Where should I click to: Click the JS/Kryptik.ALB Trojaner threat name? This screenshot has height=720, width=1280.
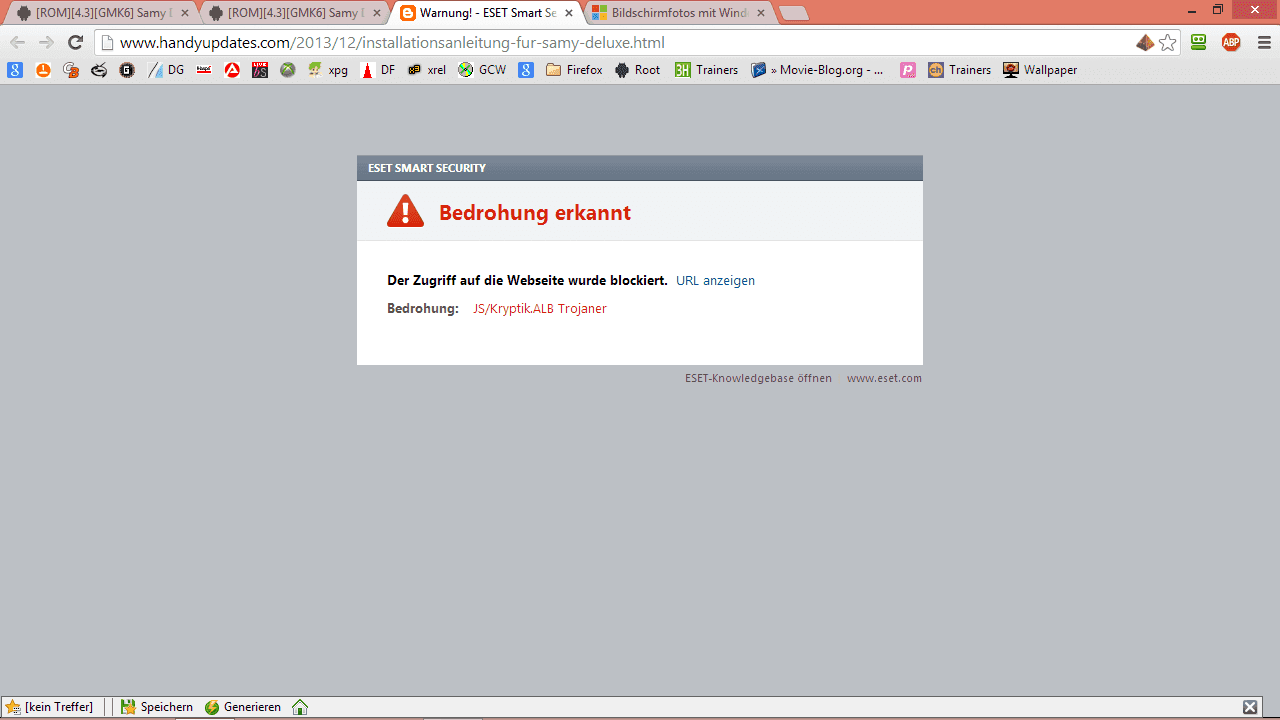[540, 309]
